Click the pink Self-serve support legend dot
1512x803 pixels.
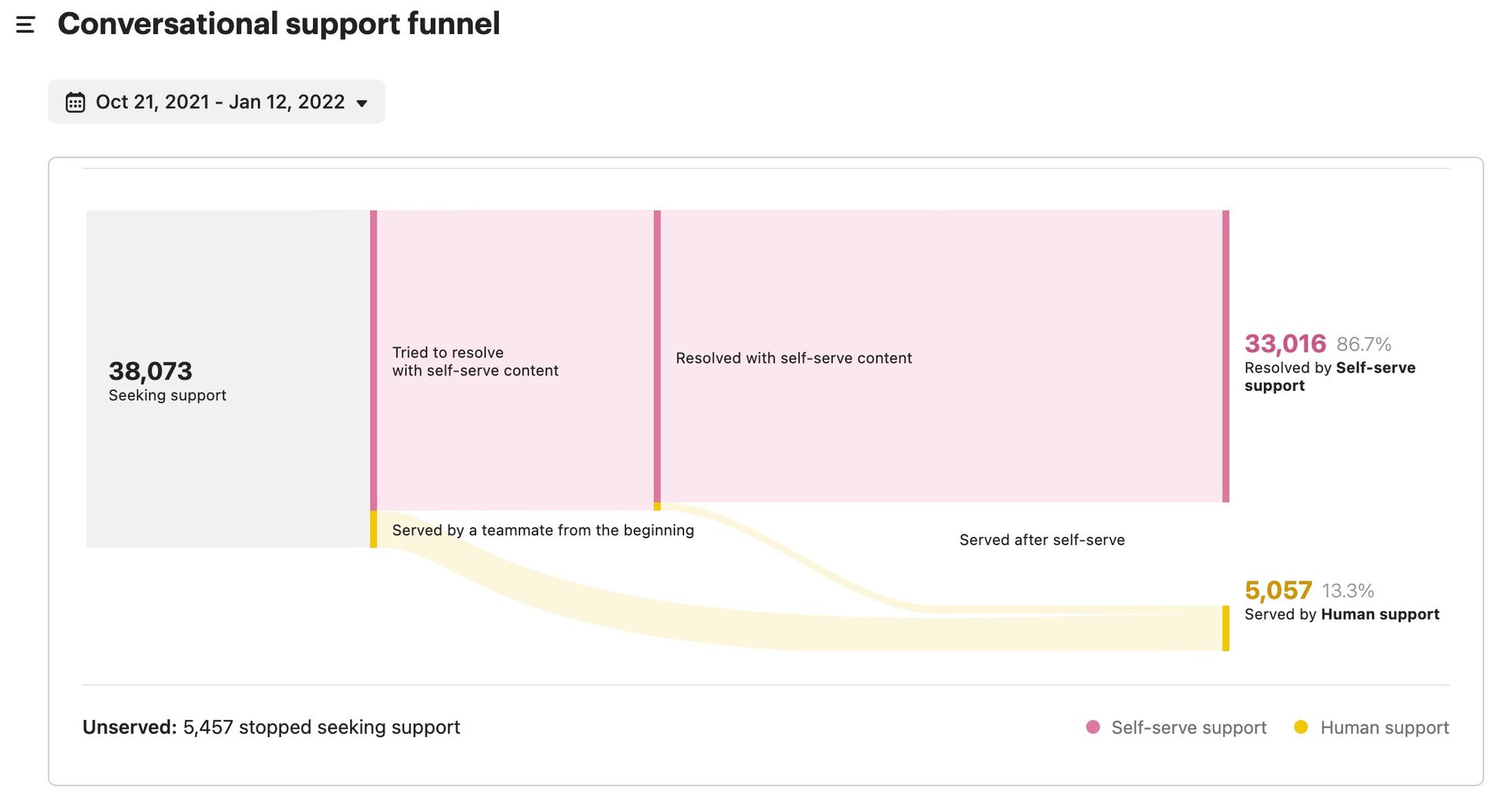[x=1092, y=727]
